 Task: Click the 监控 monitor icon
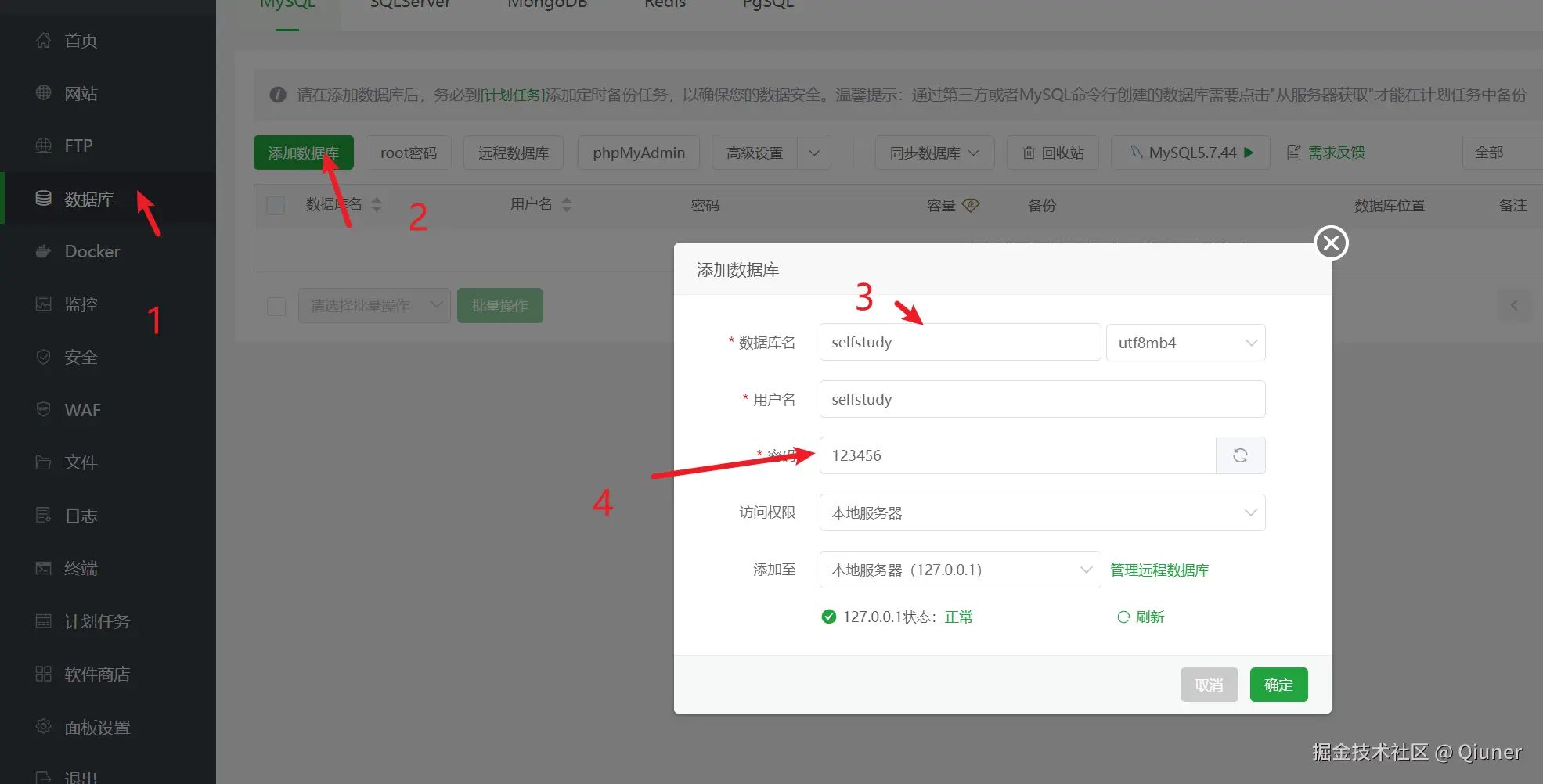coord(44,304)
